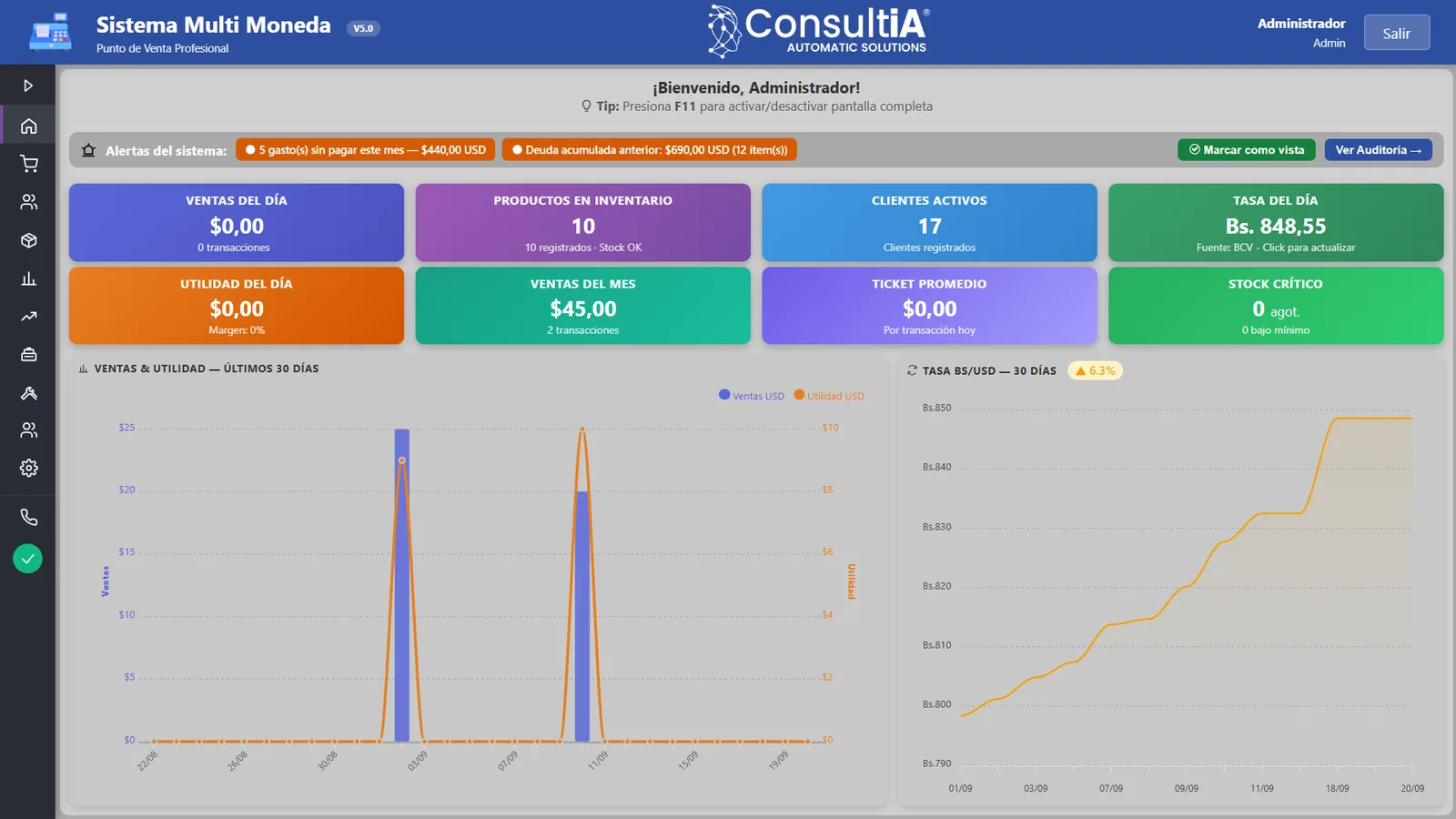Screen dimensions: 1456x819
Task: Click Tasa del Día card to update
Action: coord(1276,223)
